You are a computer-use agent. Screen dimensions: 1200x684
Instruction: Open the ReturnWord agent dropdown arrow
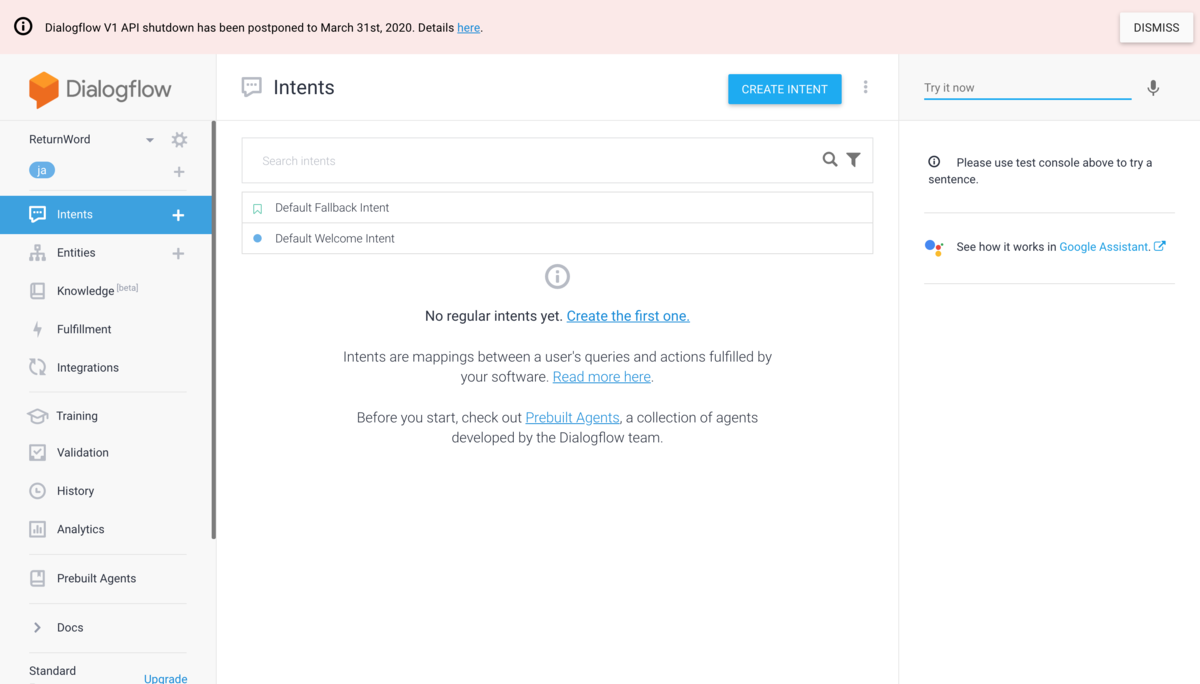click(x=150, y=140)
